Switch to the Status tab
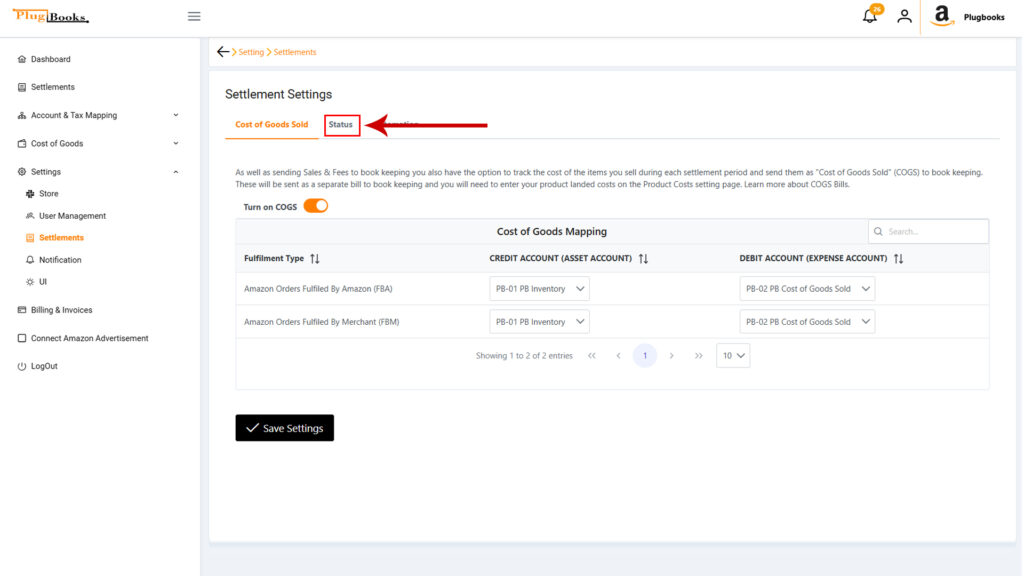 (341, 125)
